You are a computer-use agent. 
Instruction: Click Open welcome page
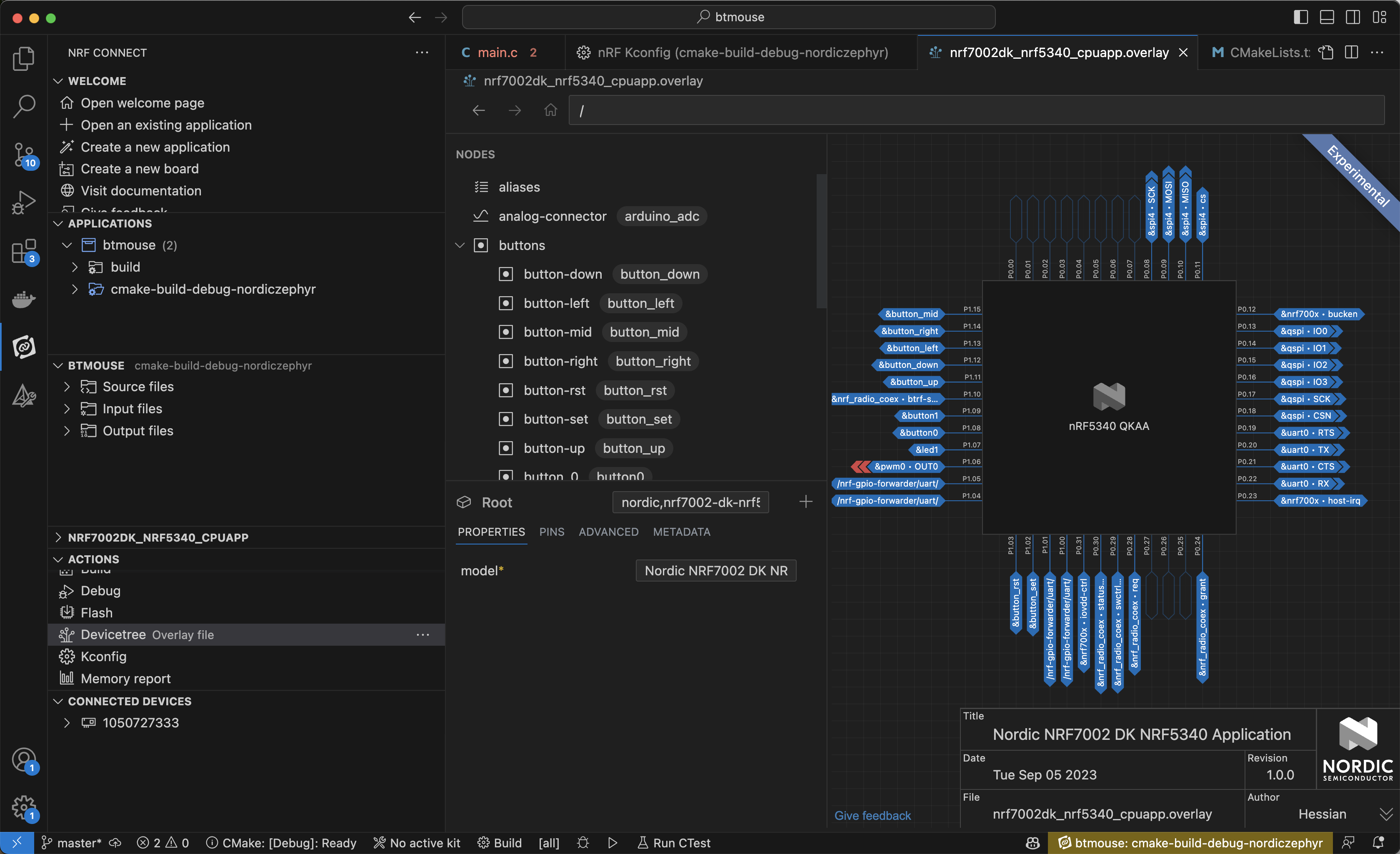point(142,103)
